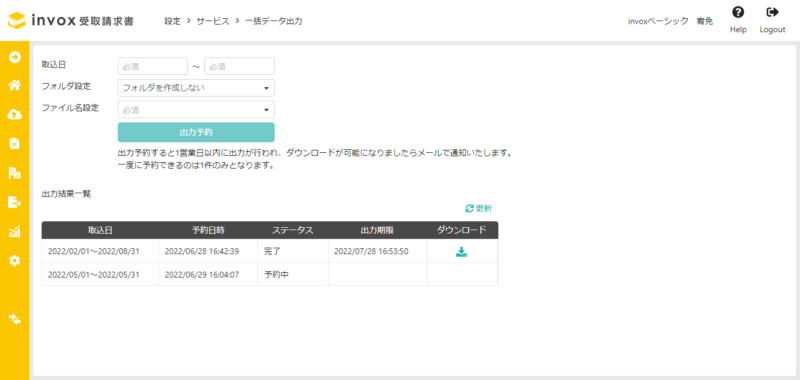Viewport: 800px width, 380px height.
Task: Click the 2022/07/28 16:53:50 deadline cell
Action: point(378,251)
